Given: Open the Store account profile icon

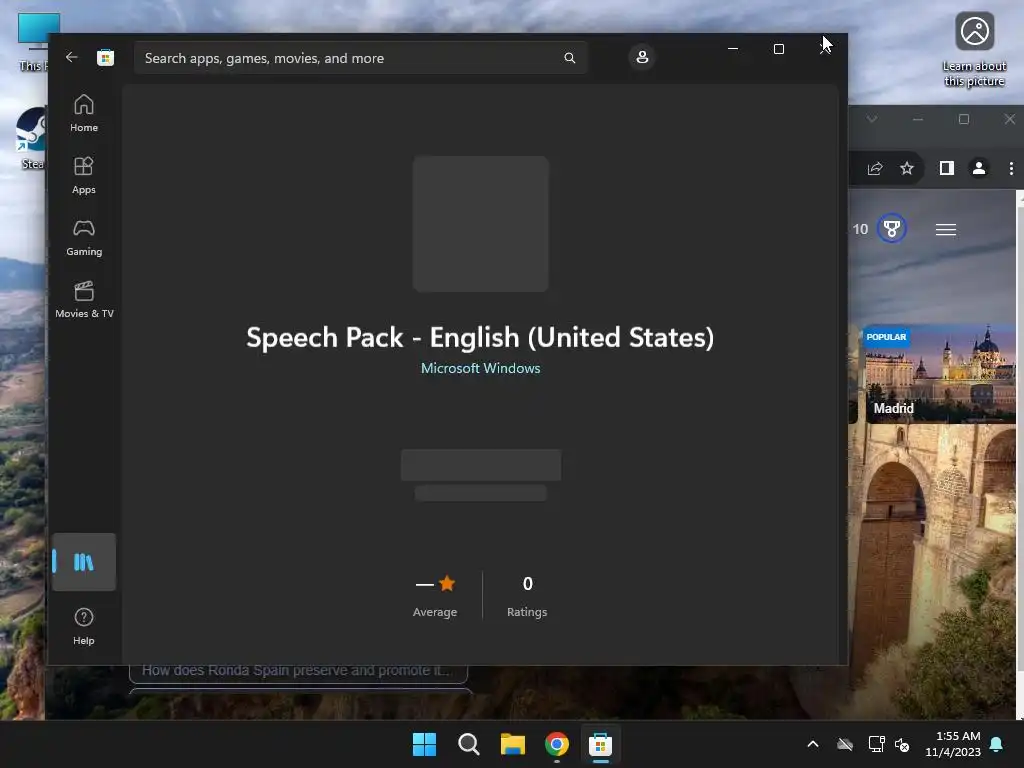Looking at the screenshot, I should pos(642,57).
